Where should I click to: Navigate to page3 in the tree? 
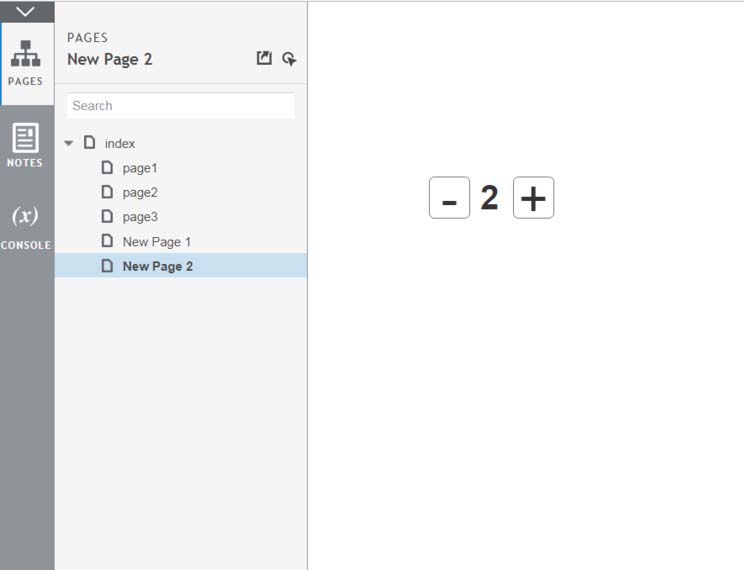pos(140,217)
